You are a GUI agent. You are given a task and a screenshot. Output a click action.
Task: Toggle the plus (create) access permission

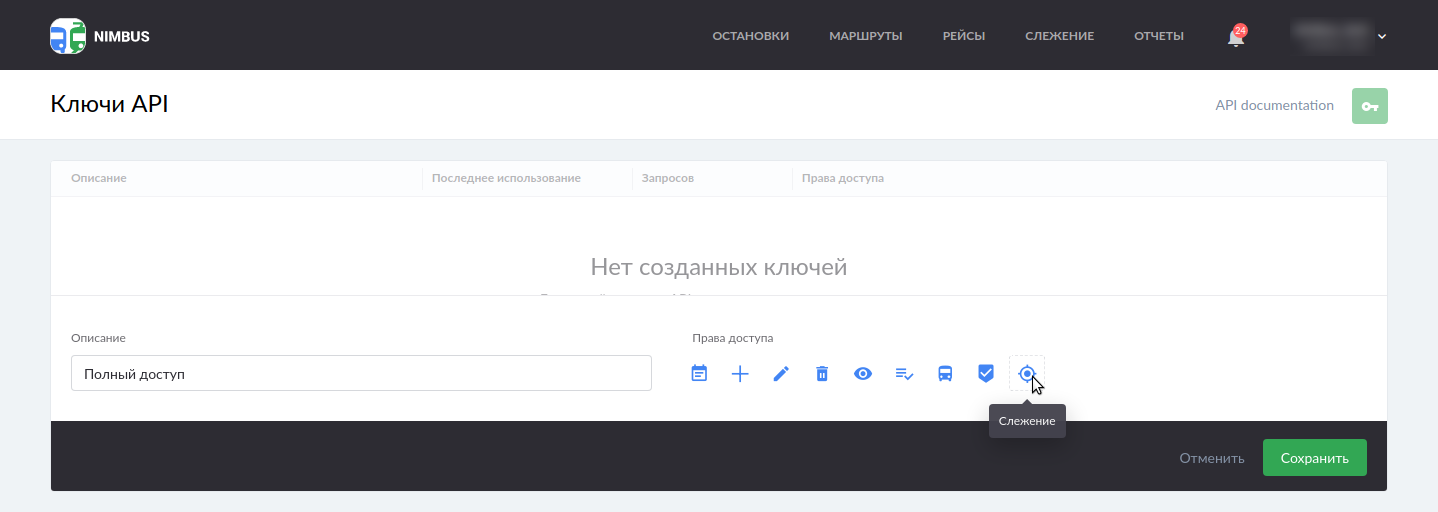(740, 374)
